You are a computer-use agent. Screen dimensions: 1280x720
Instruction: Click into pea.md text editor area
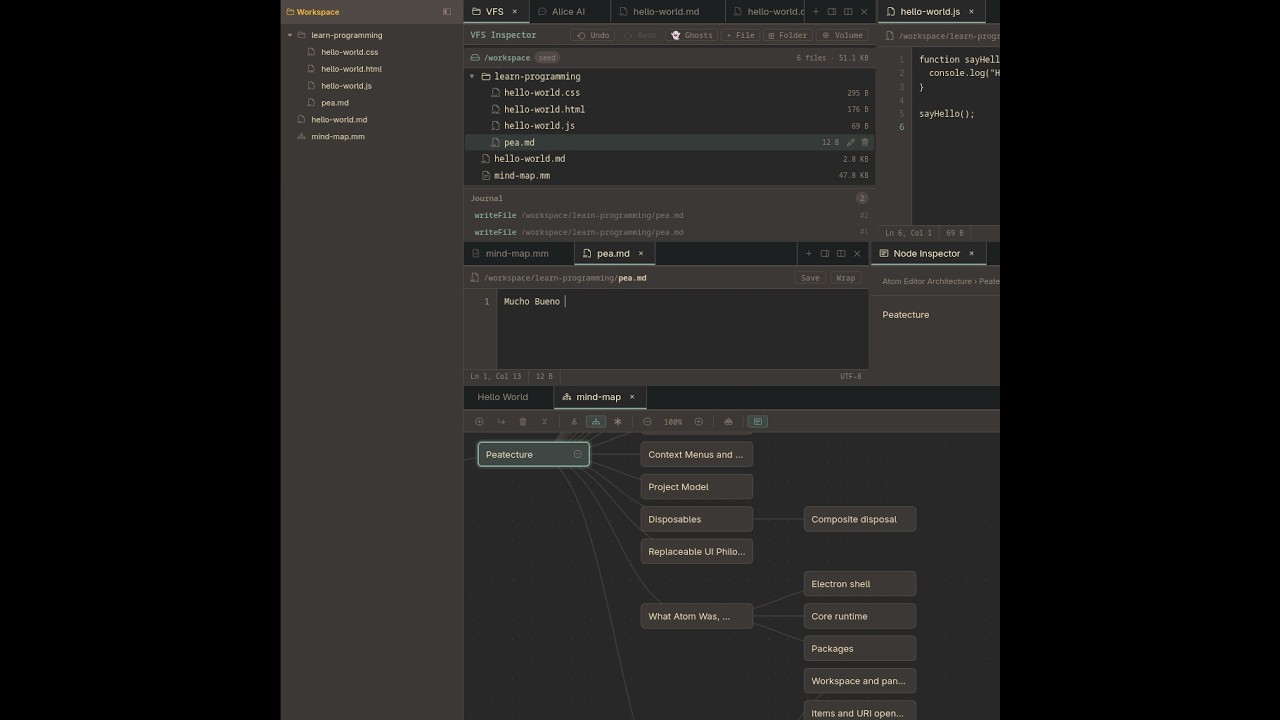tap(682, 330)
